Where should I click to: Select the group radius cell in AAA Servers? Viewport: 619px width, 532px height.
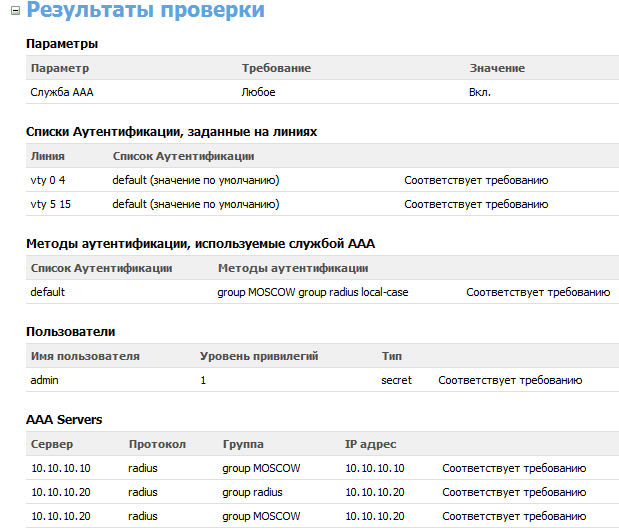[x=252, y=492]
